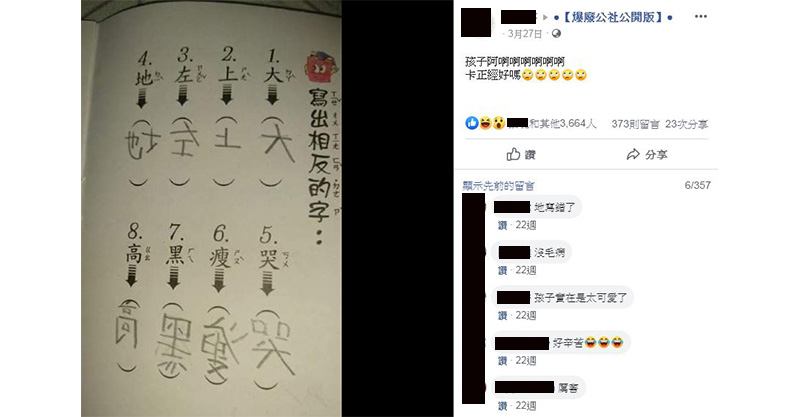The width and height of the screenshot is (800, 417).
Task: Open the 爆廢公社公開版 group link
Action: coord(612,17)
